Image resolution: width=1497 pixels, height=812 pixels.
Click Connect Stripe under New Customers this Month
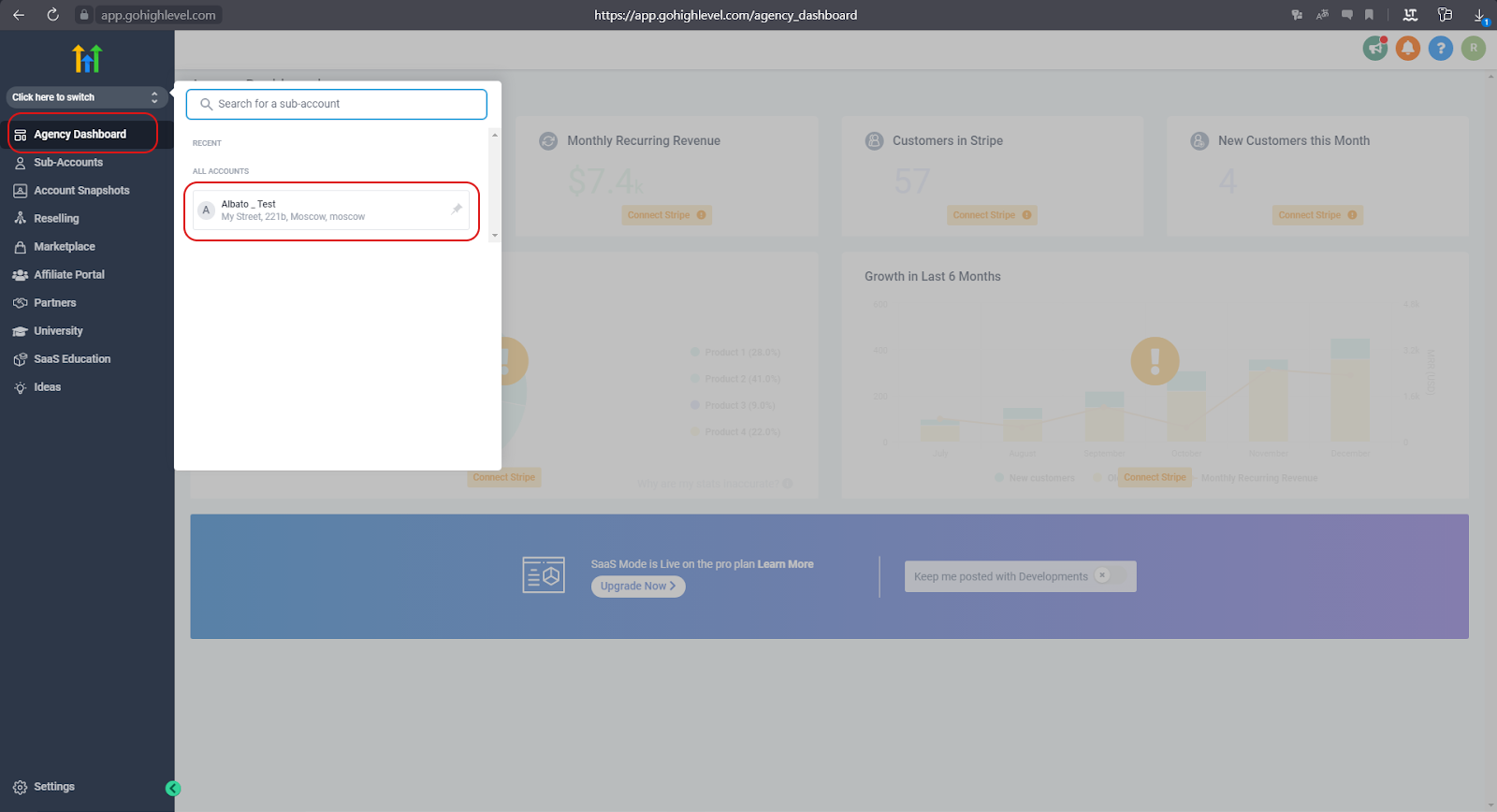click(1318, 215)
